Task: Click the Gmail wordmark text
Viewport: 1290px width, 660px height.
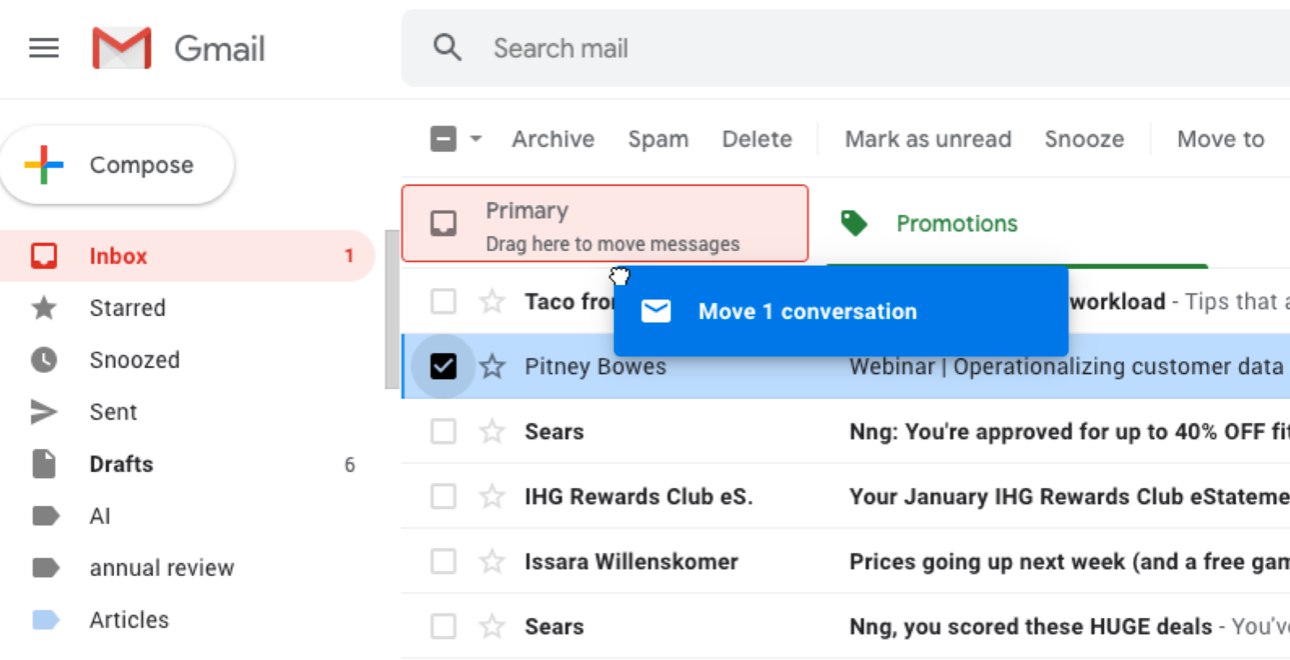Action: coord(220,48)
